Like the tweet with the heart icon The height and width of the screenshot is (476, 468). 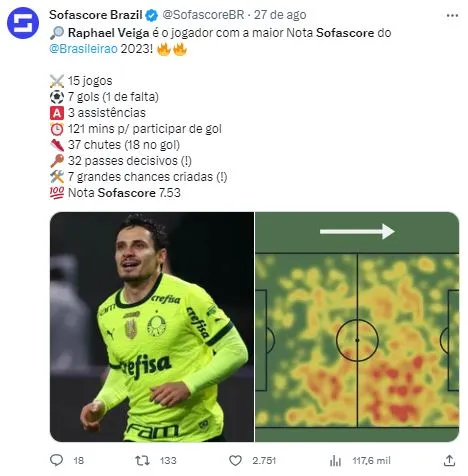(x=235, y=461)
